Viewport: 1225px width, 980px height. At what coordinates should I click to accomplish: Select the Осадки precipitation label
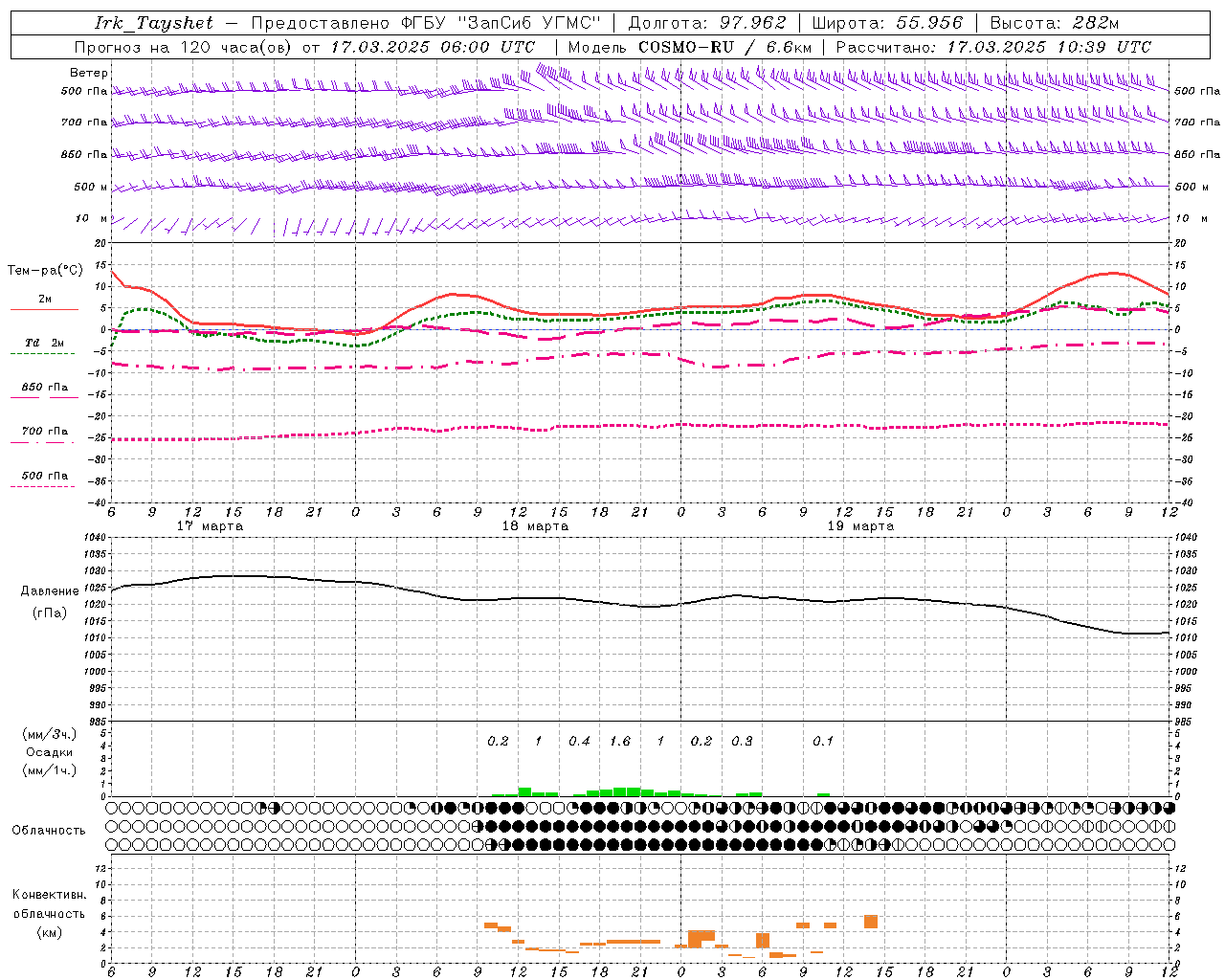49,752
